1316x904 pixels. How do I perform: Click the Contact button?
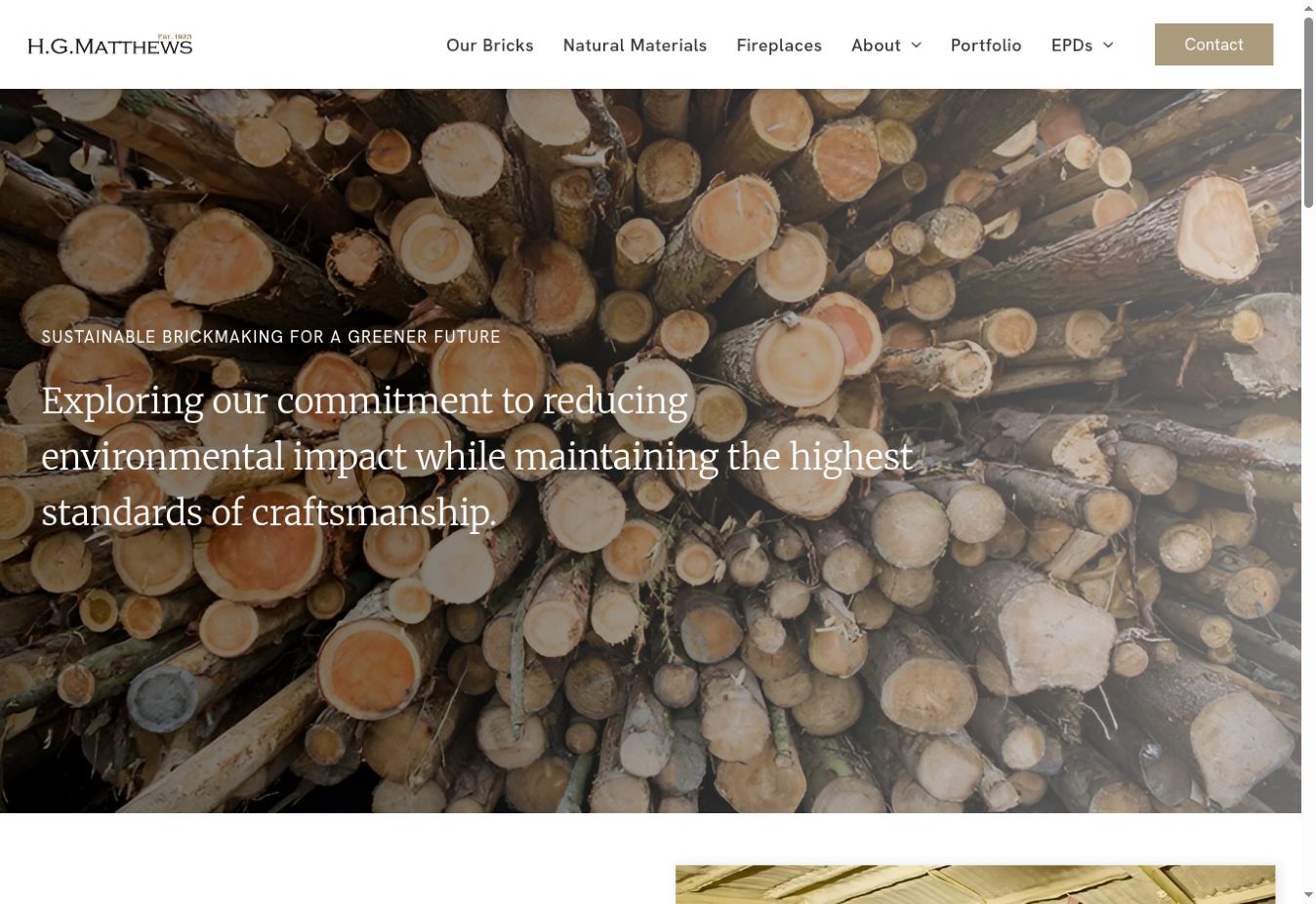pos(1213,44)
